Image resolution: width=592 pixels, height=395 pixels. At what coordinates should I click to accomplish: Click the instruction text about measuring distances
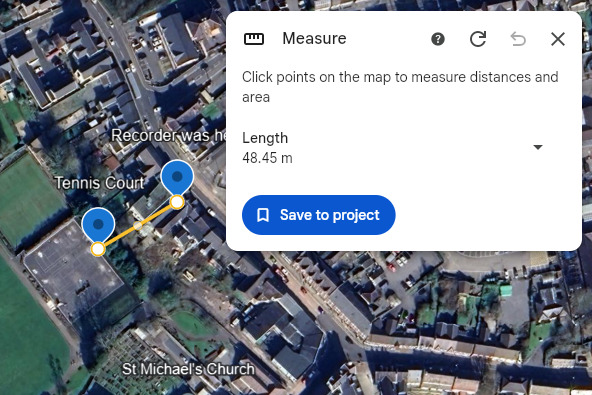click(x=400, y=87)
